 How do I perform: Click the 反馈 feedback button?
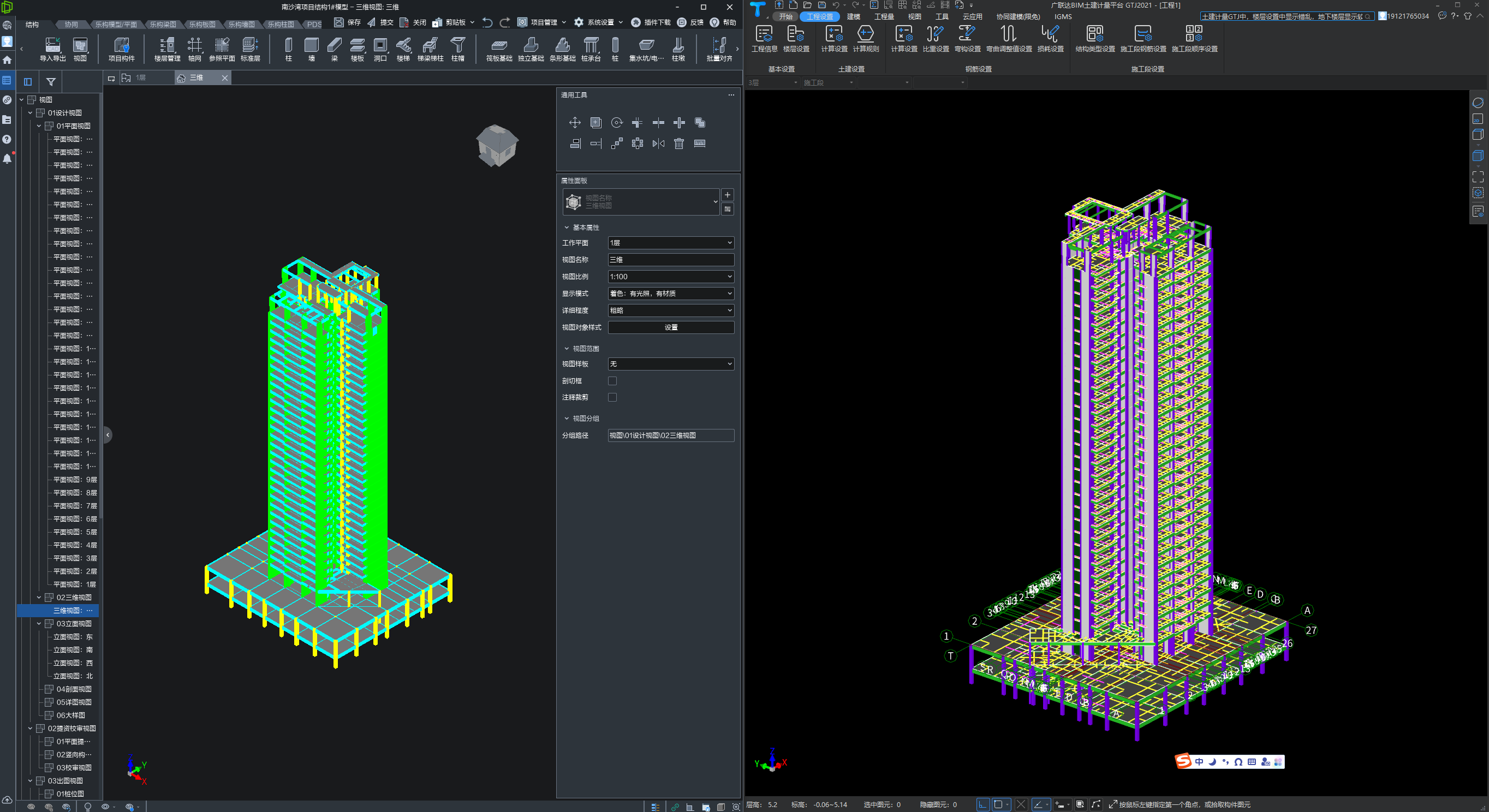[x=690, y=22]
